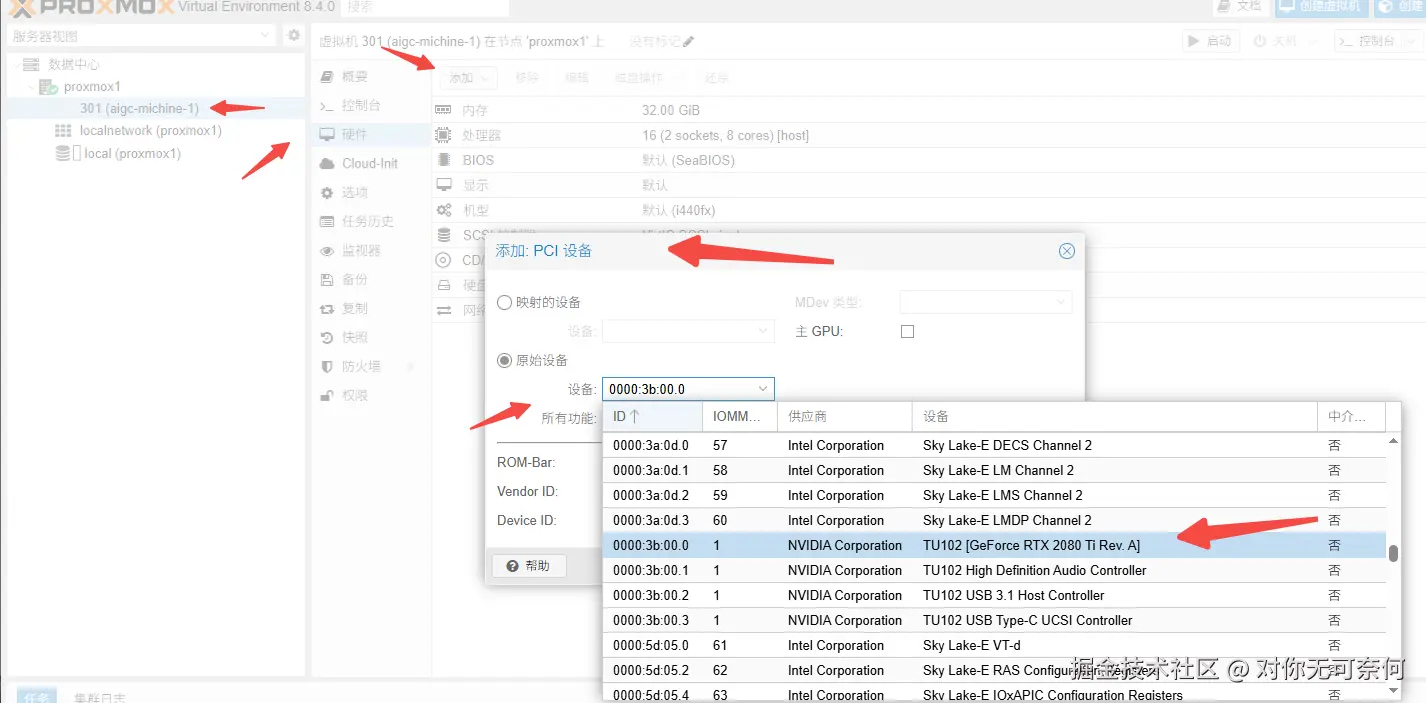Select Sky Lake-E DECS Channel 2 row

point(994,445)
